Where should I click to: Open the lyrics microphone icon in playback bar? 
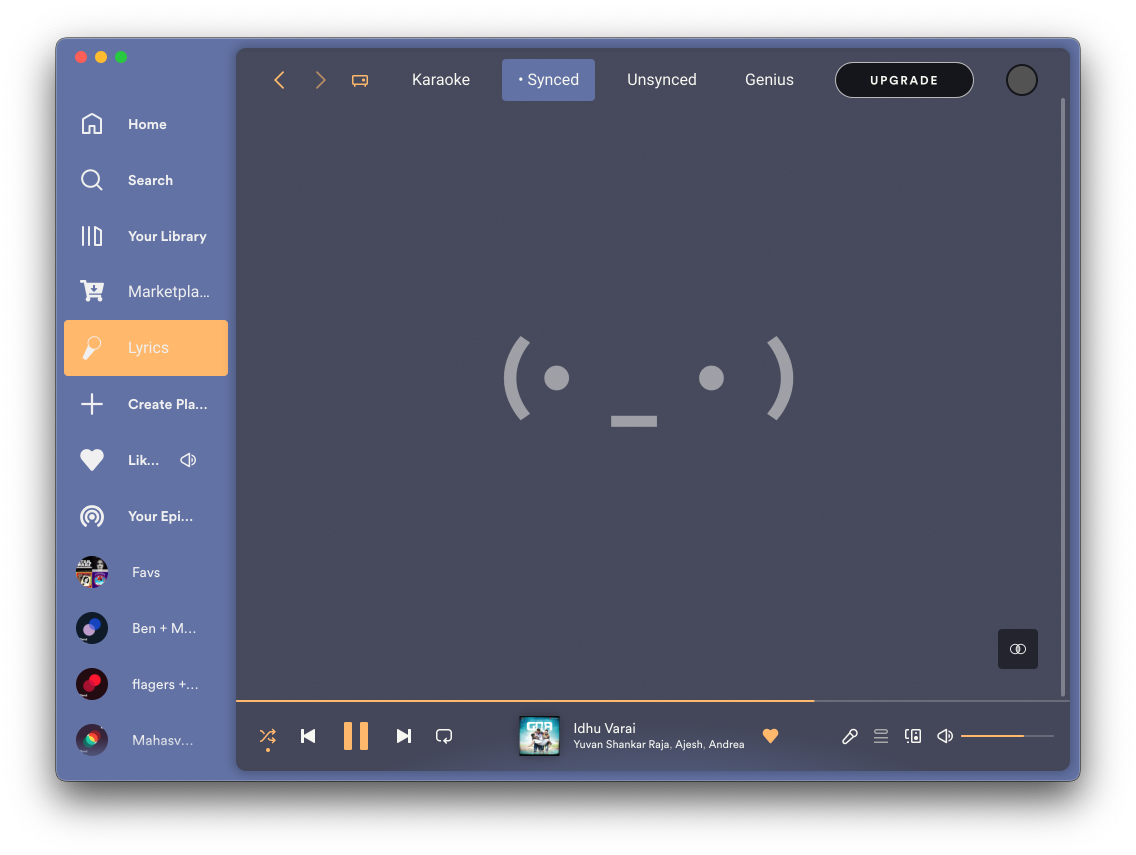[x=849, y=736]
